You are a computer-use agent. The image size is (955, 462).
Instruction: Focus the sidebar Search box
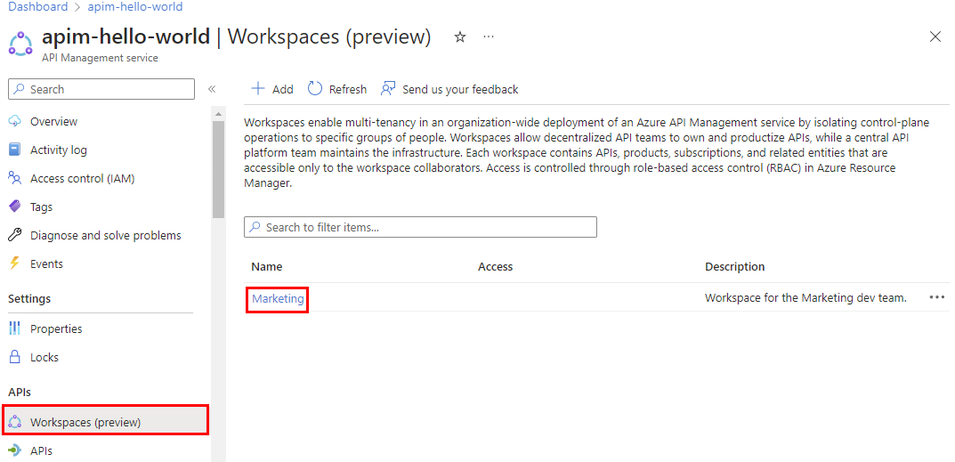pos(102,89)
